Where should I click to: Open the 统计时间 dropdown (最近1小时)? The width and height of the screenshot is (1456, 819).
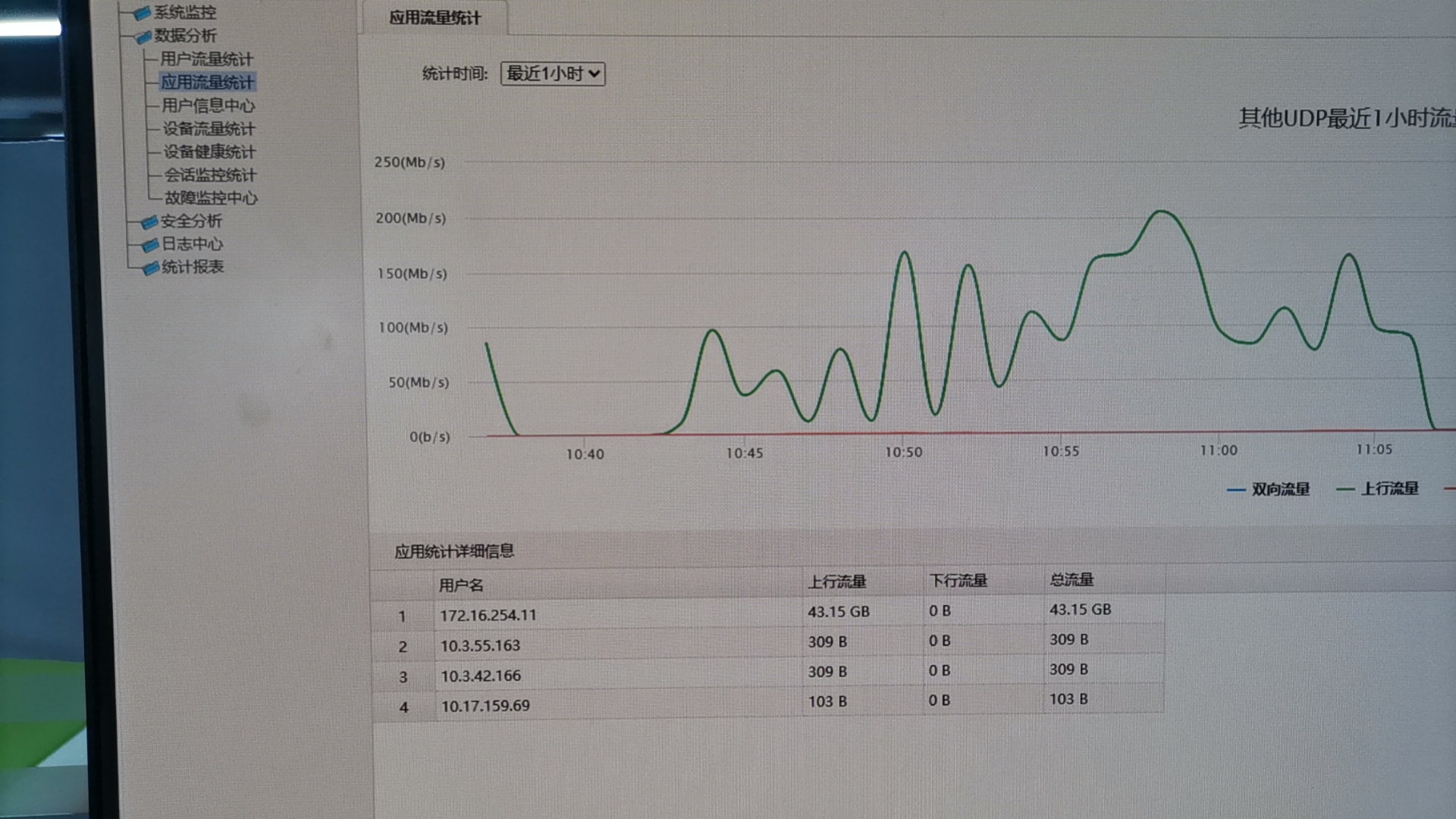pos(552,74)
